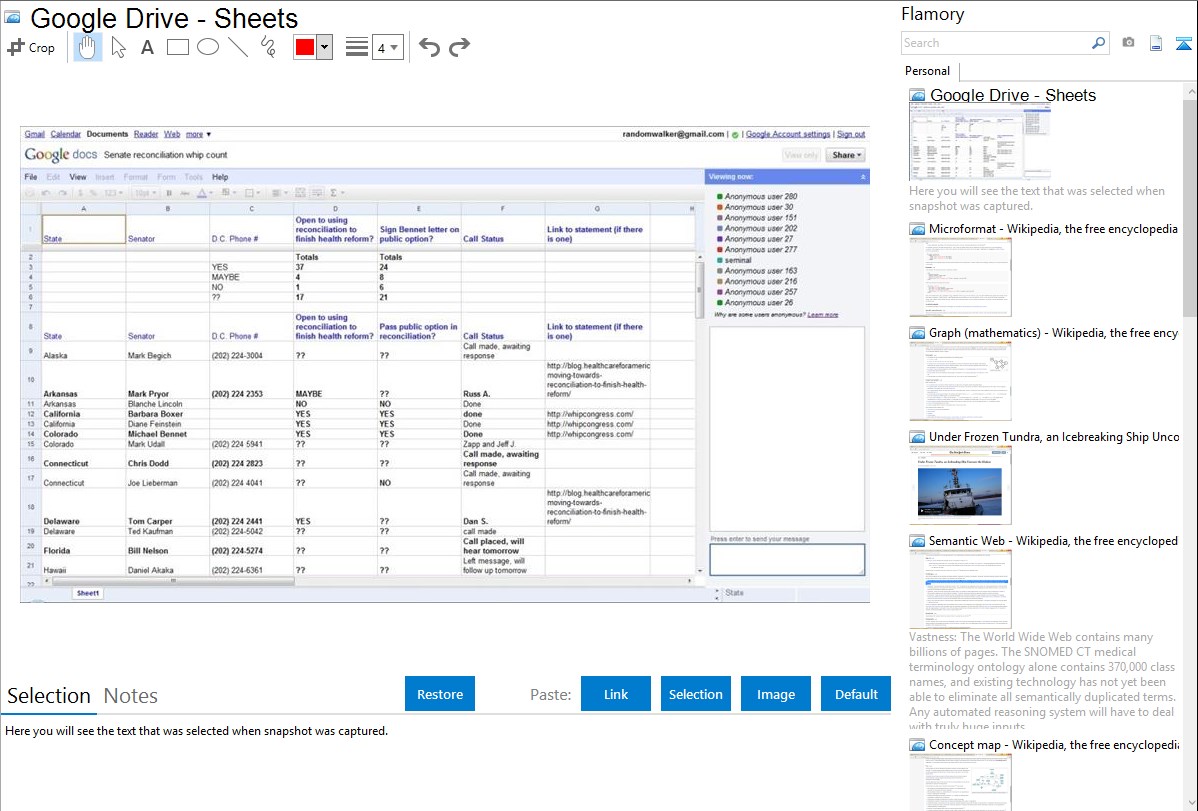Switch to the Selection tab
Screen dimensions: 1198x811
(x=49, y=696)
